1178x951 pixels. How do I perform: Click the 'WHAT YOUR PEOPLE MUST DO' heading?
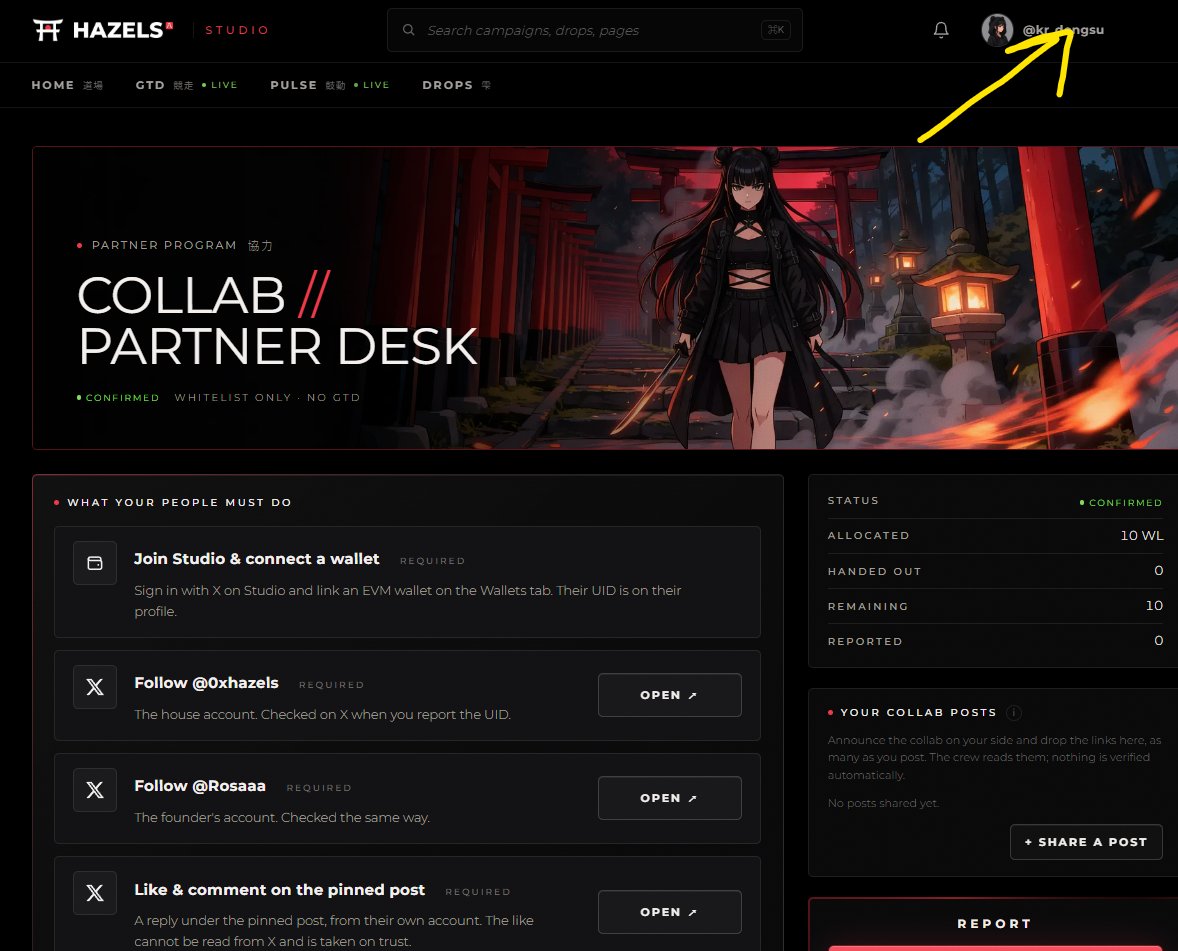tap(180, 503)
